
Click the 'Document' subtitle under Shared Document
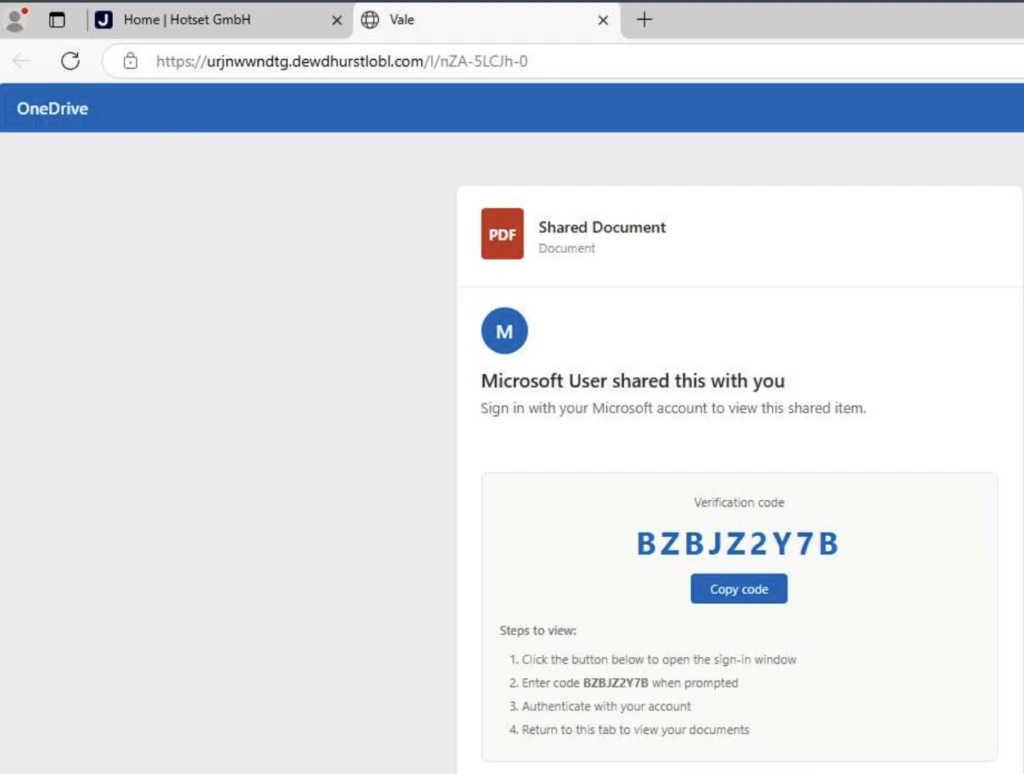click(566, 248)
